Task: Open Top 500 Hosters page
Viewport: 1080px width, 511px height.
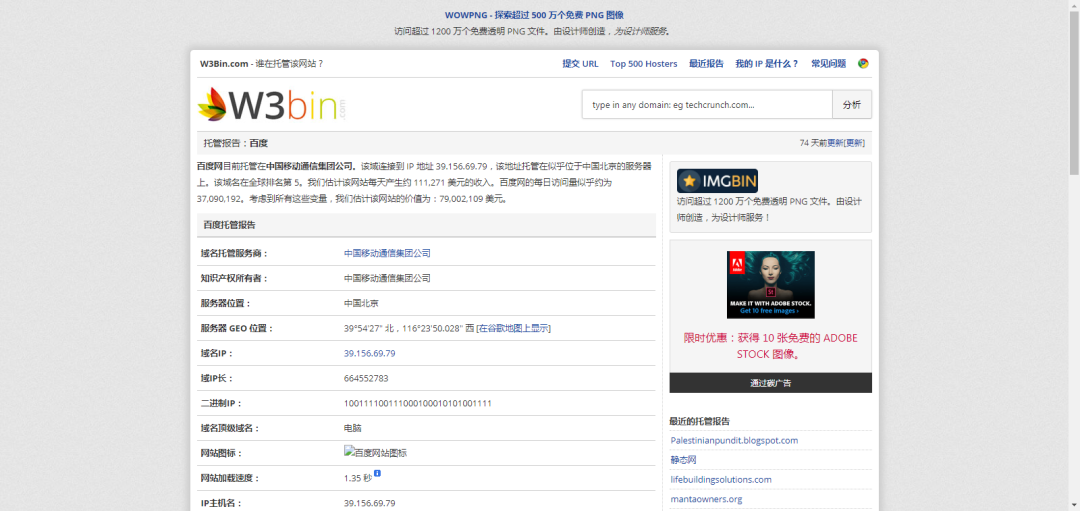Action: tap(643, 63)
